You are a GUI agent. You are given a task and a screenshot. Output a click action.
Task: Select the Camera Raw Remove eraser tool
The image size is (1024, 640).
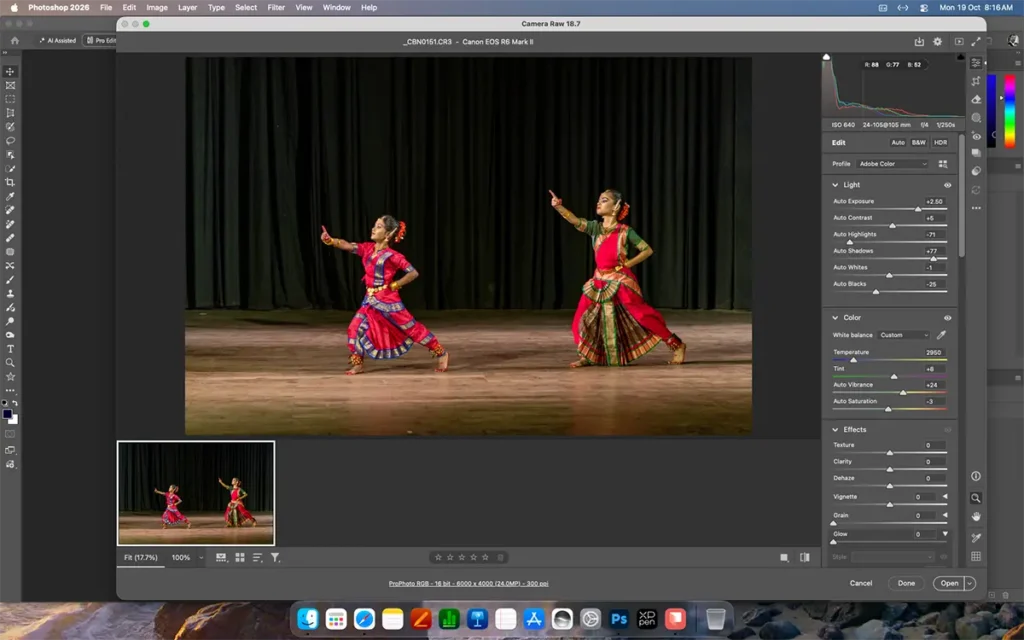click(x=976, y=99)
